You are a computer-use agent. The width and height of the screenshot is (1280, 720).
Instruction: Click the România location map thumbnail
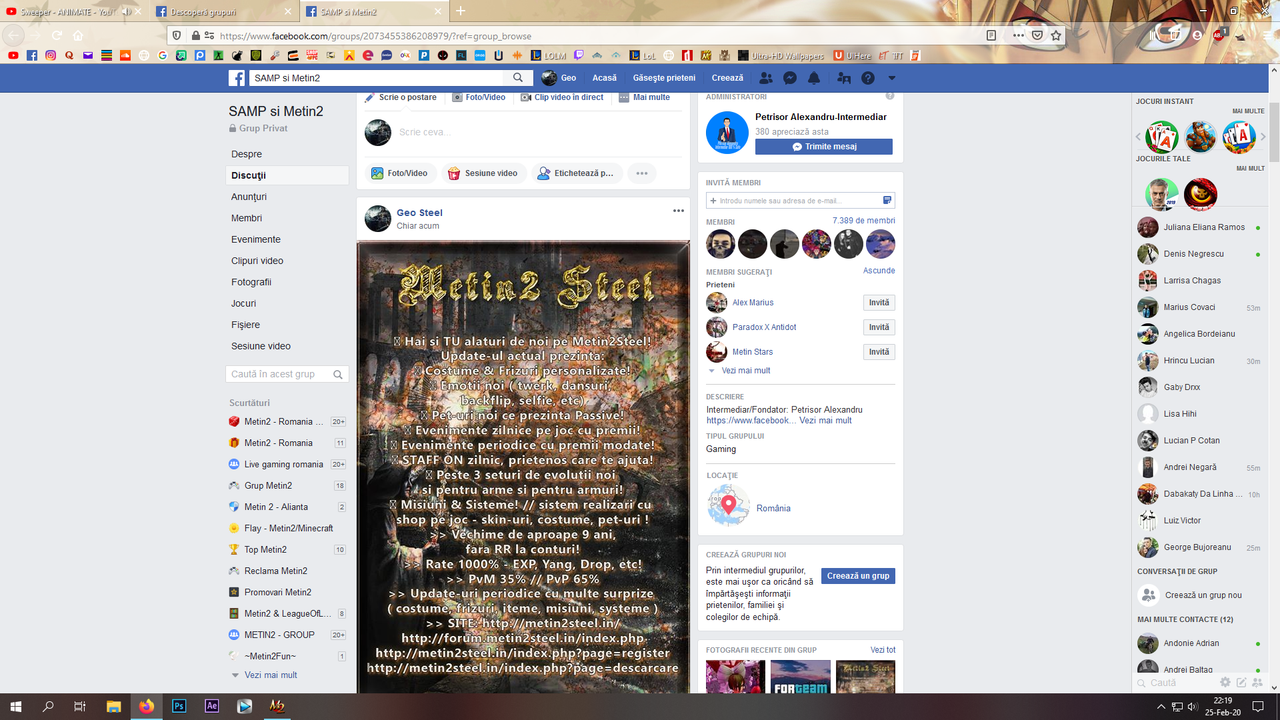pos(729,506)
